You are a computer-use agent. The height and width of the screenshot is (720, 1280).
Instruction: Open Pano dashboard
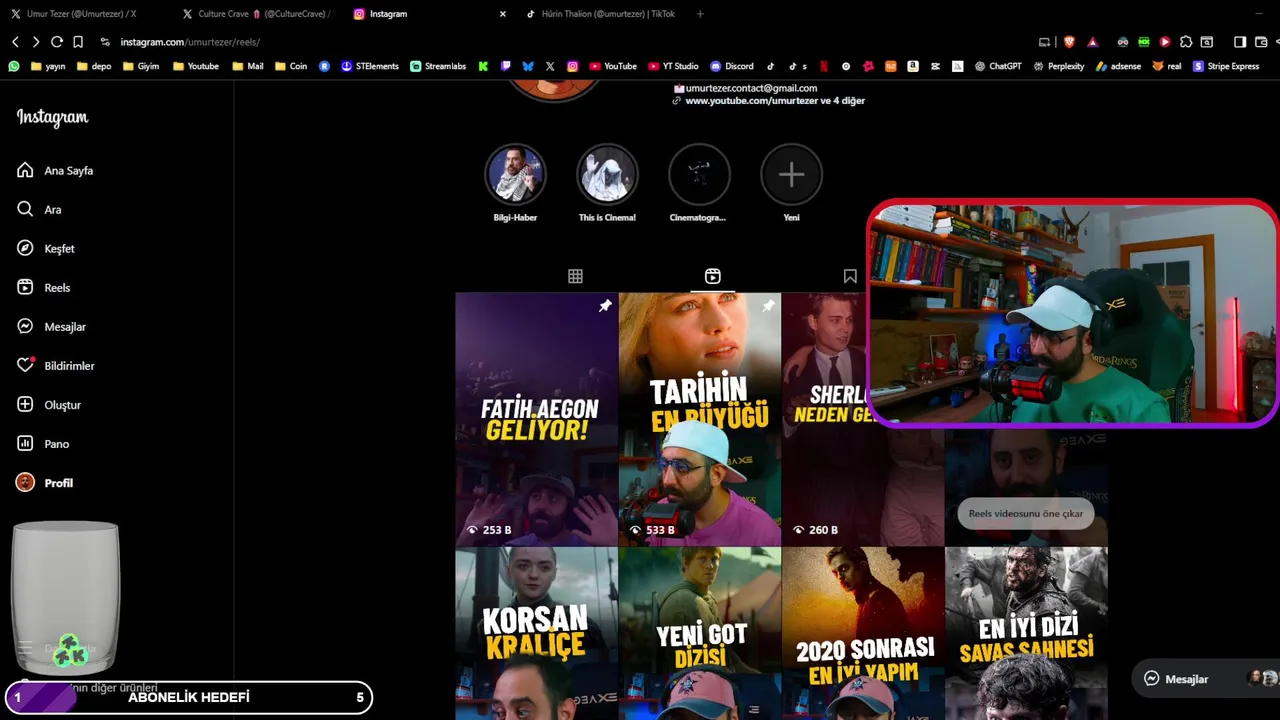pyautogui.click(x=43, y=444)
